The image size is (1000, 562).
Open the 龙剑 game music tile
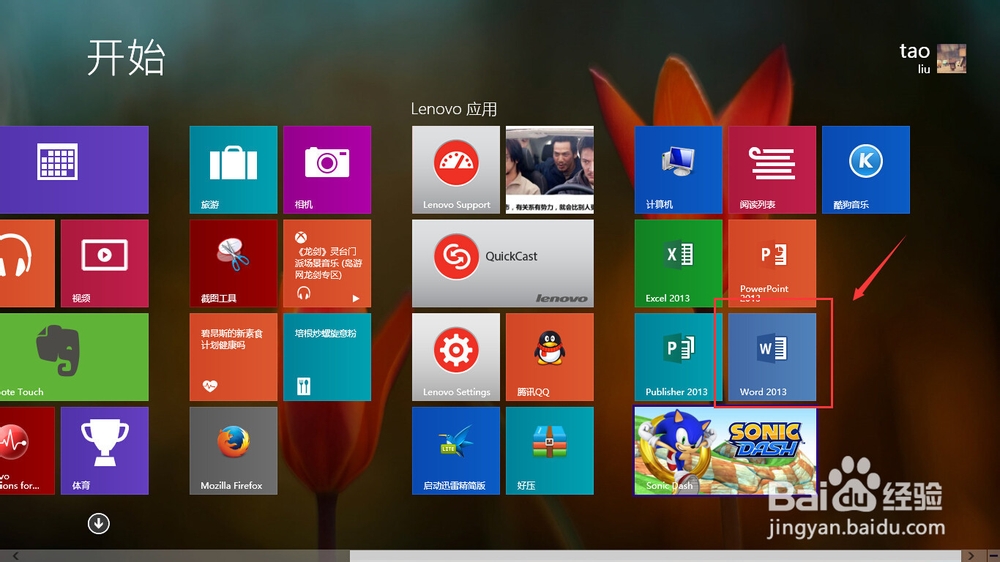pyautogui.click(x=327, y=263)
